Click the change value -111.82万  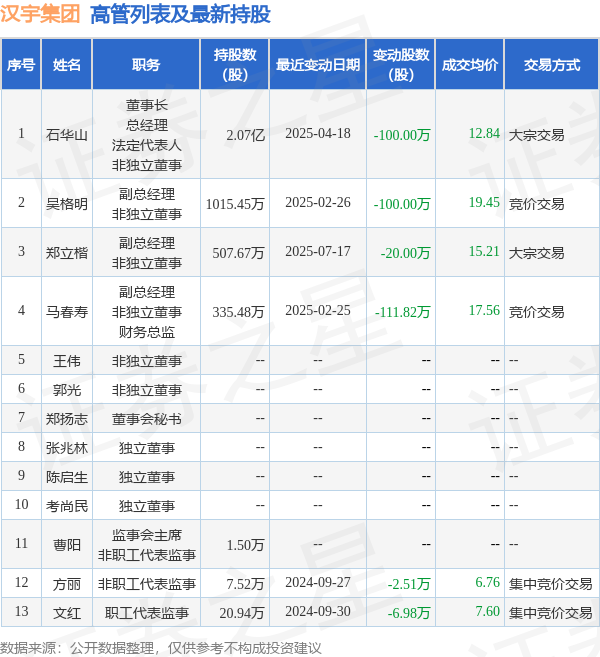click(402, 312)
